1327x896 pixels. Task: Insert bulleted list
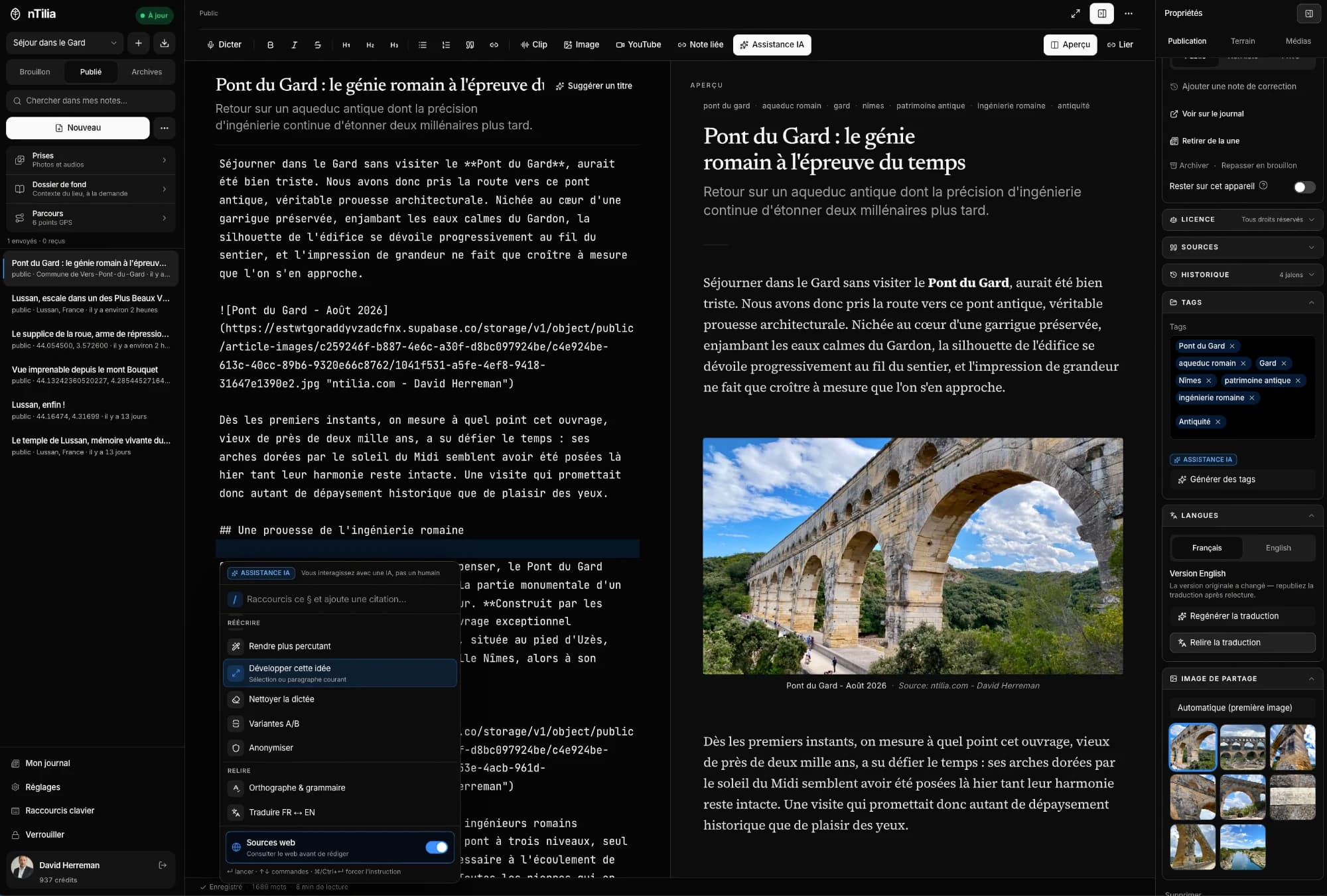coord(423,44)
